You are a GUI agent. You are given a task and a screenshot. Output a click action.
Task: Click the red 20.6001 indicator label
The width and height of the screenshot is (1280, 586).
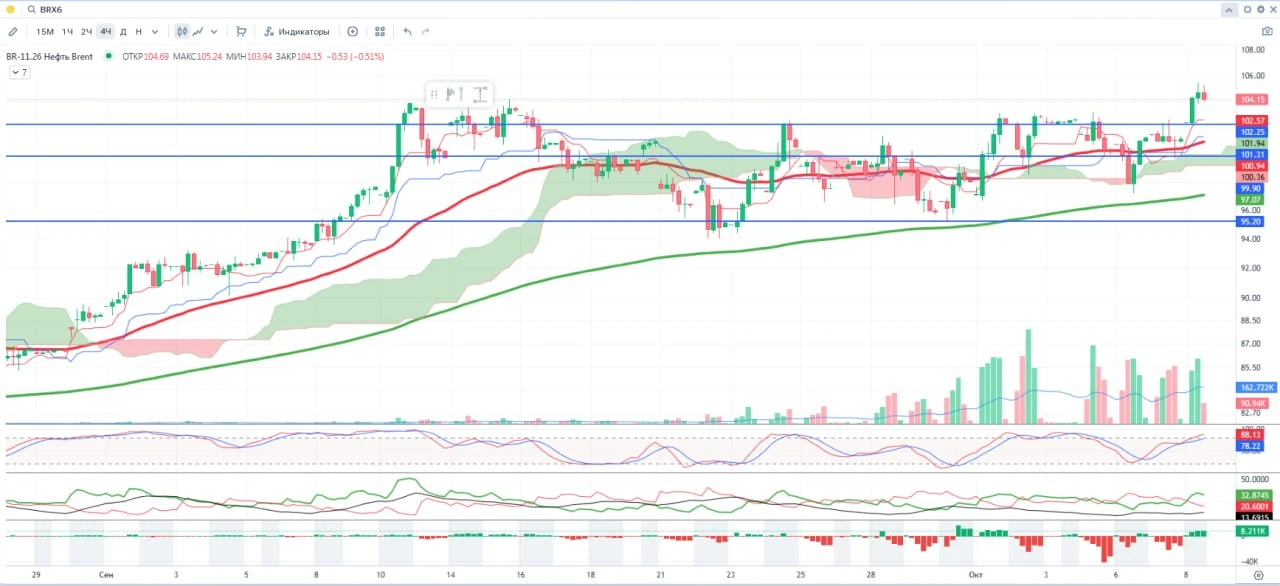pyautogui.click(x=1254, y=507)
